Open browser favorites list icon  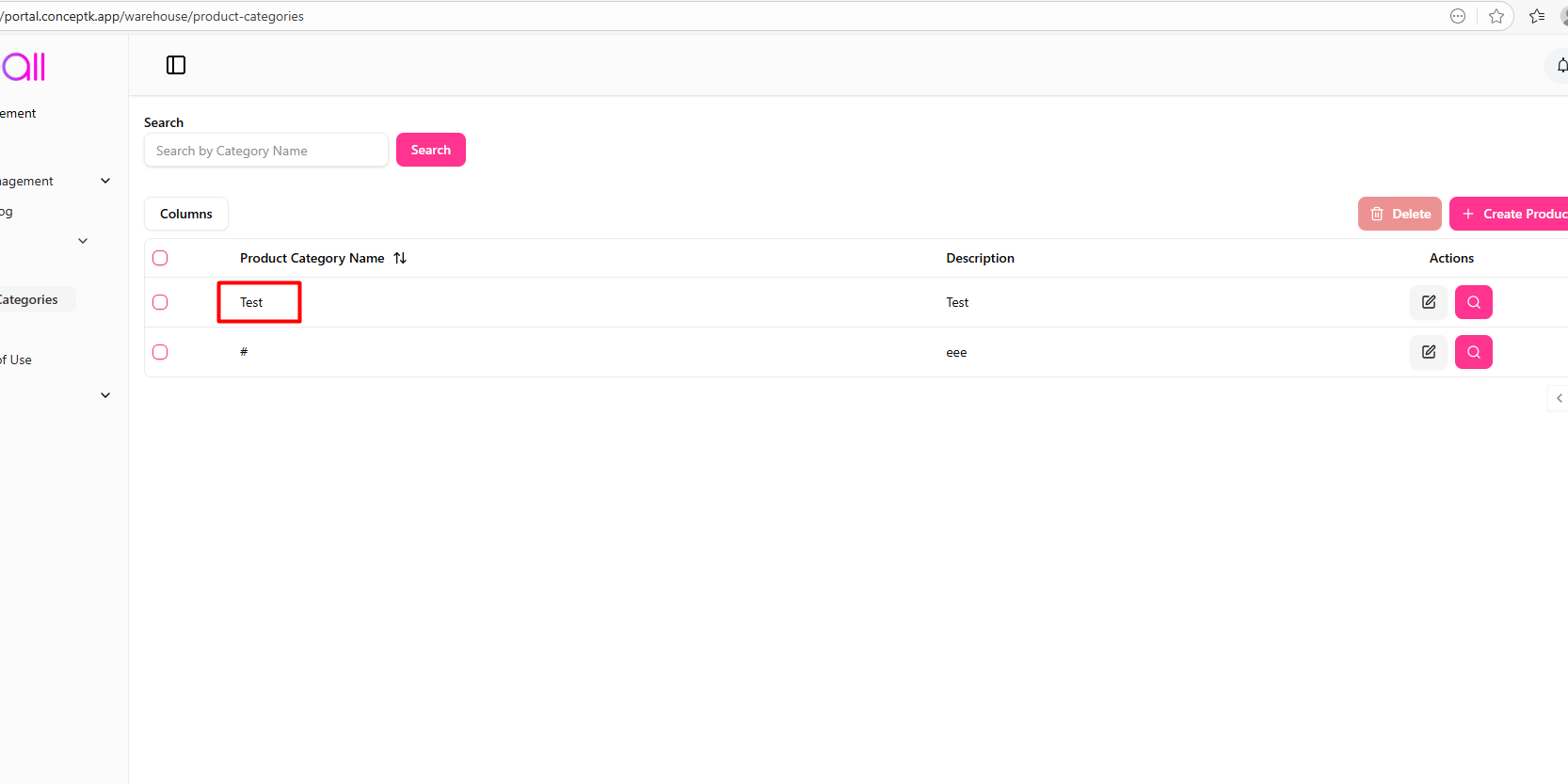[1537, 16]
